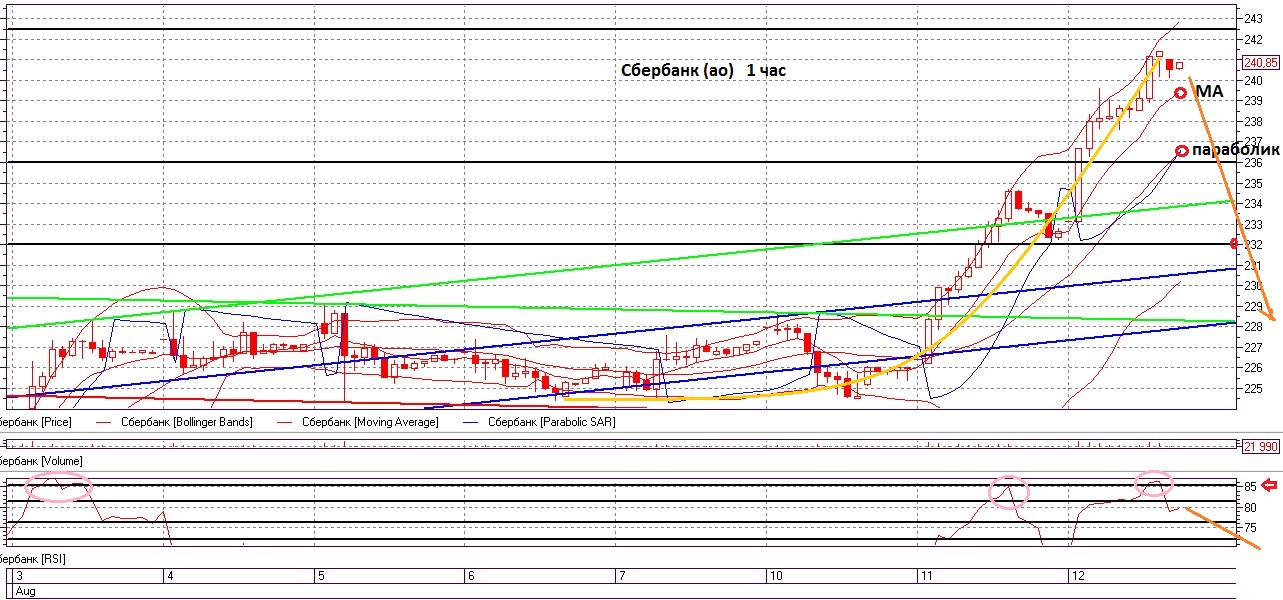Click the 230 price axis label
Viewport: 1283px width, 600px height.
coord(1254,285)
